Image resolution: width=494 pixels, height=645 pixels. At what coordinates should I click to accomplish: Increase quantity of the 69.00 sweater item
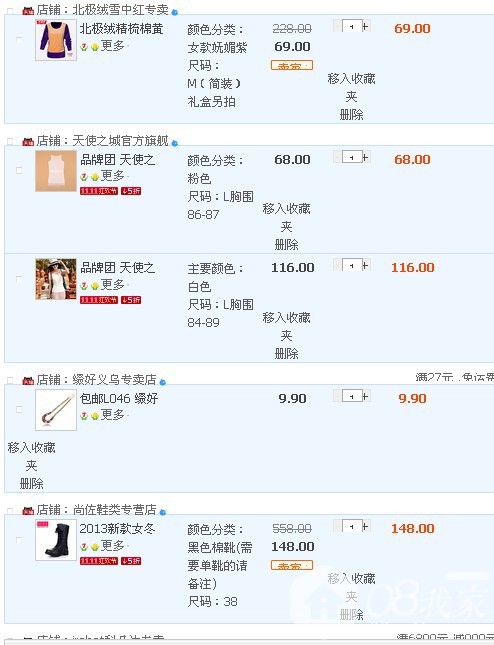366,26
